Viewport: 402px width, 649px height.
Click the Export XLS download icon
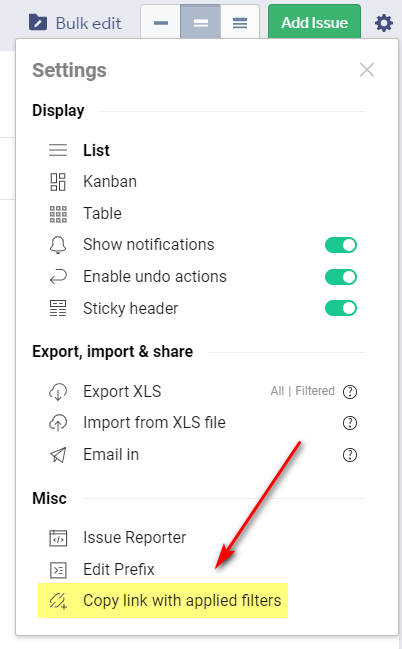pyautogui.click(x=58, y=392)
